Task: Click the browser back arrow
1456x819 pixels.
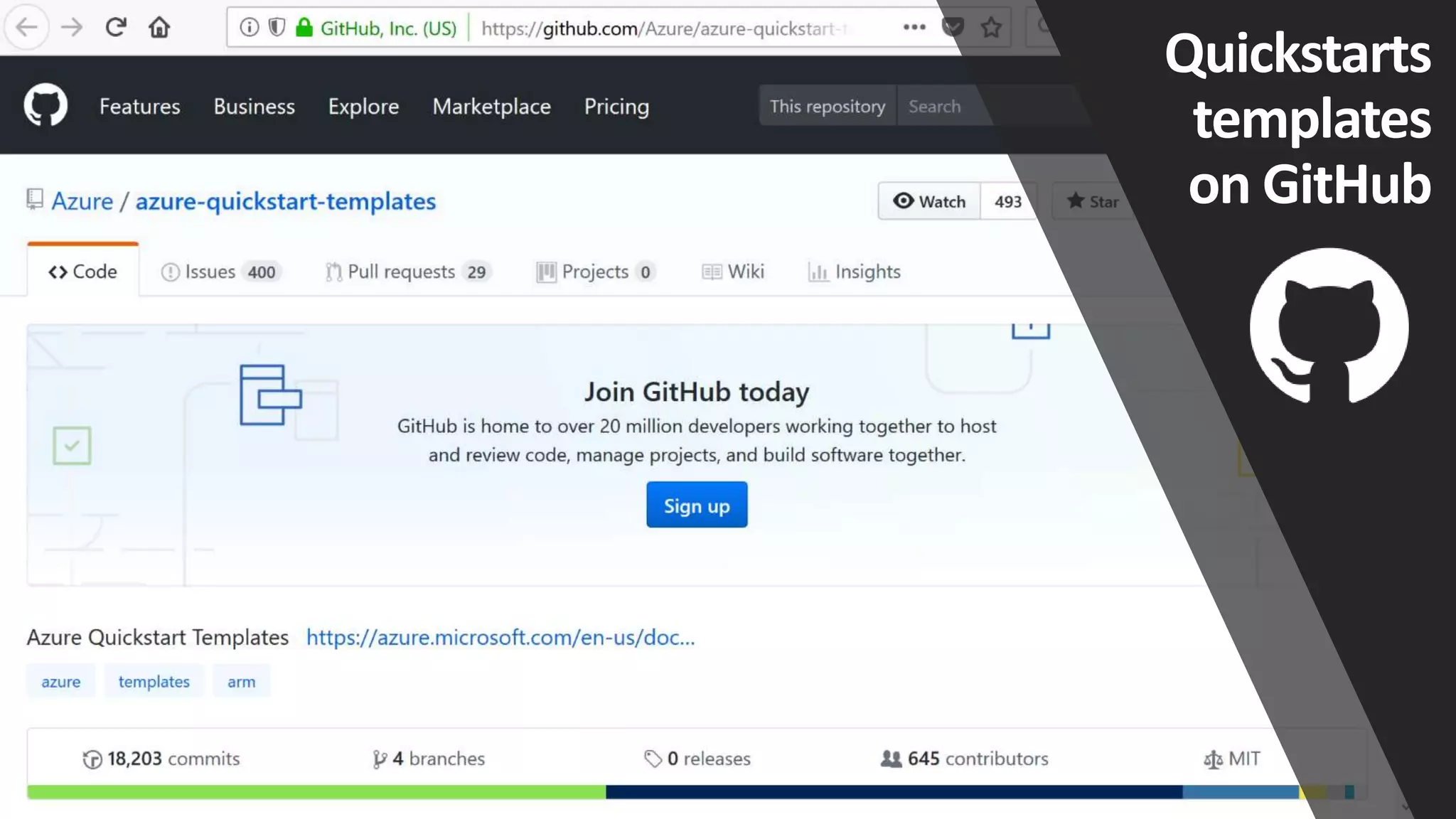Action: [26, 28]
